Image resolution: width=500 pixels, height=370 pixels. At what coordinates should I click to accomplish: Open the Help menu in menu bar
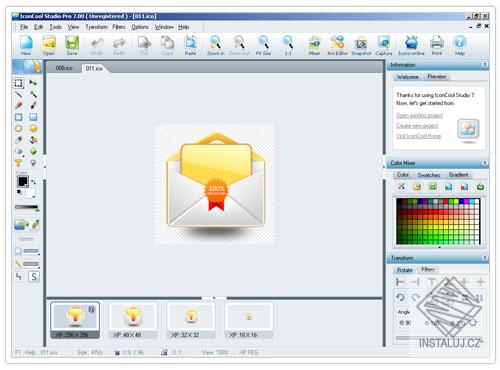[183, 27]
